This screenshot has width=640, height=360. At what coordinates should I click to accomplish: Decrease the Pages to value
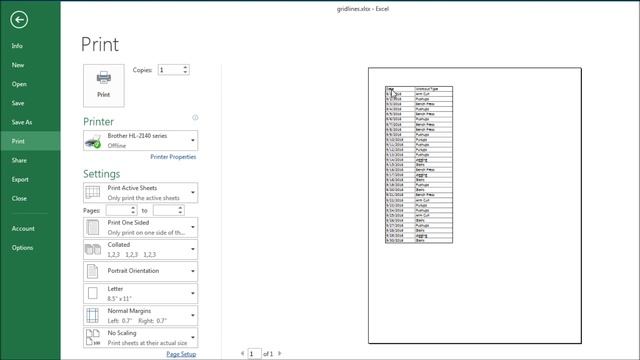click(x=180, y=213)
